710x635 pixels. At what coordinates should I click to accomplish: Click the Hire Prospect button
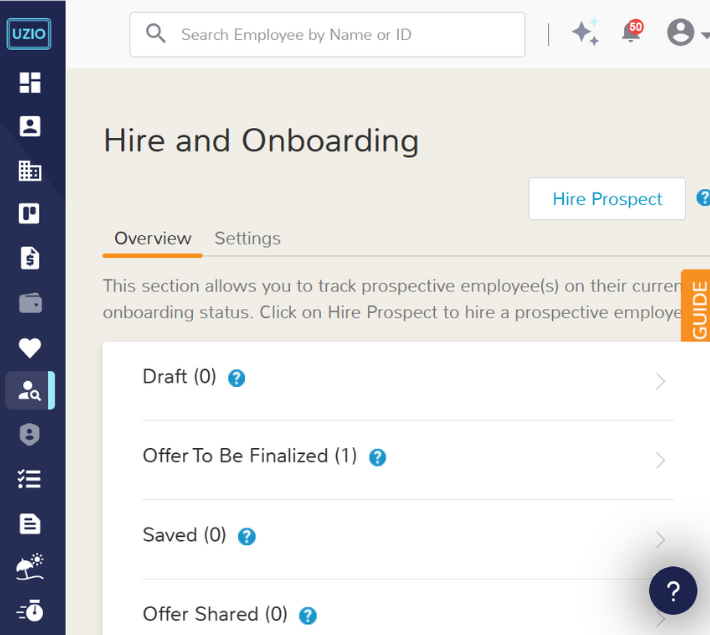coord(607,199)
